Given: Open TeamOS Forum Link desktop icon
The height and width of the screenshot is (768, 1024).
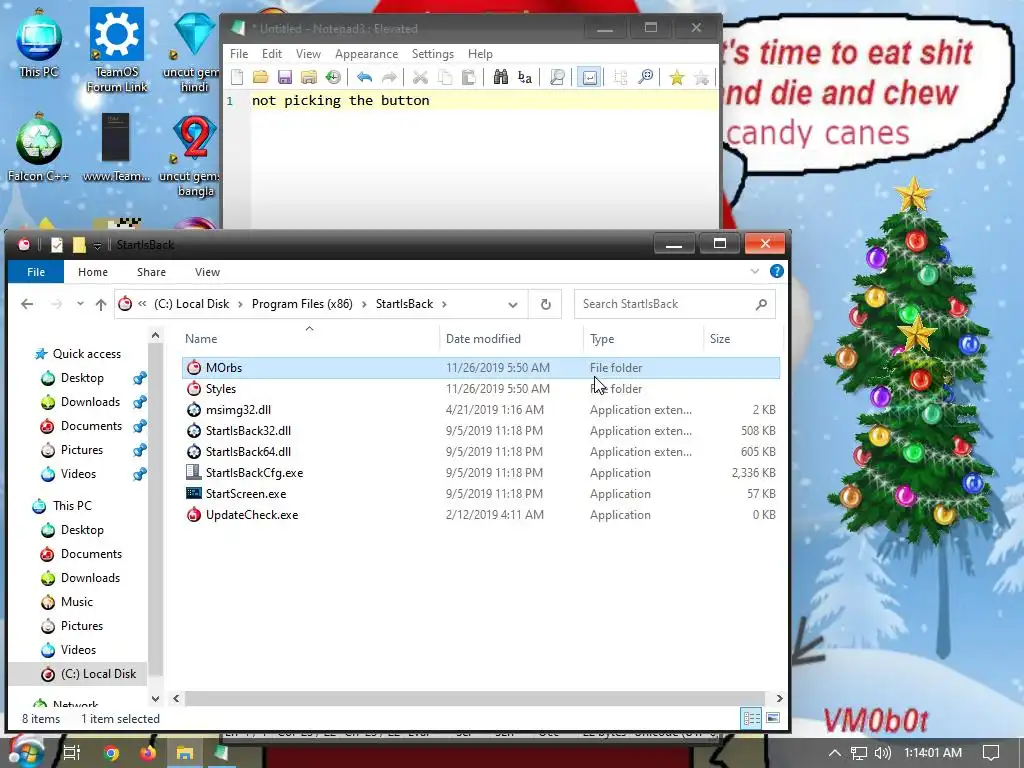Looking at the screenshot, I should click(116, 50).
